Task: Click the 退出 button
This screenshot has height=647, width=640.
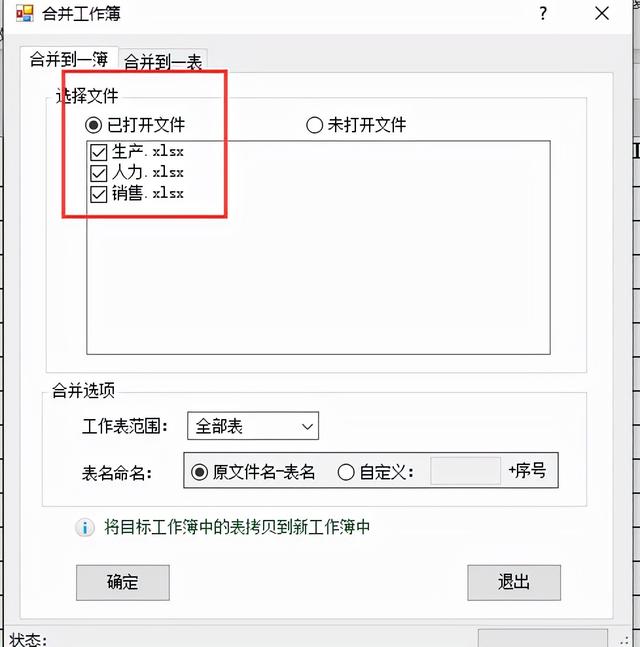Action: pos(514,582)
